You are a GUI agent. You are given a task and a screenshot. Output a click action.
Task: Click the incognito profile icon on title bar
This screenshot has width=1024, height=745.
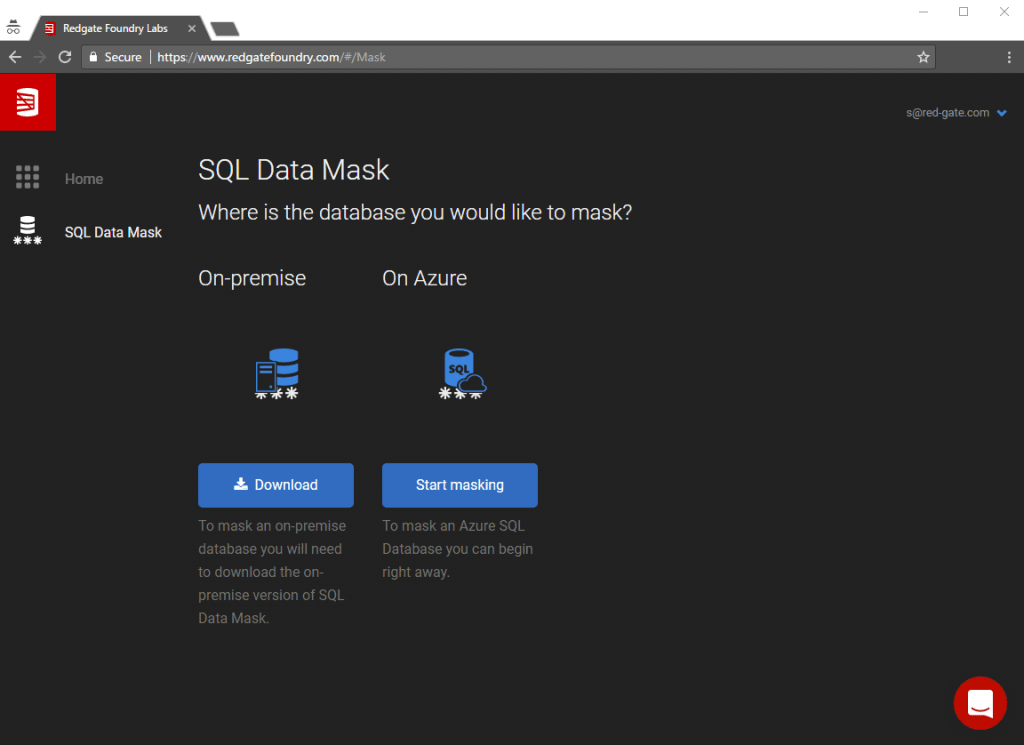point(13,27)
